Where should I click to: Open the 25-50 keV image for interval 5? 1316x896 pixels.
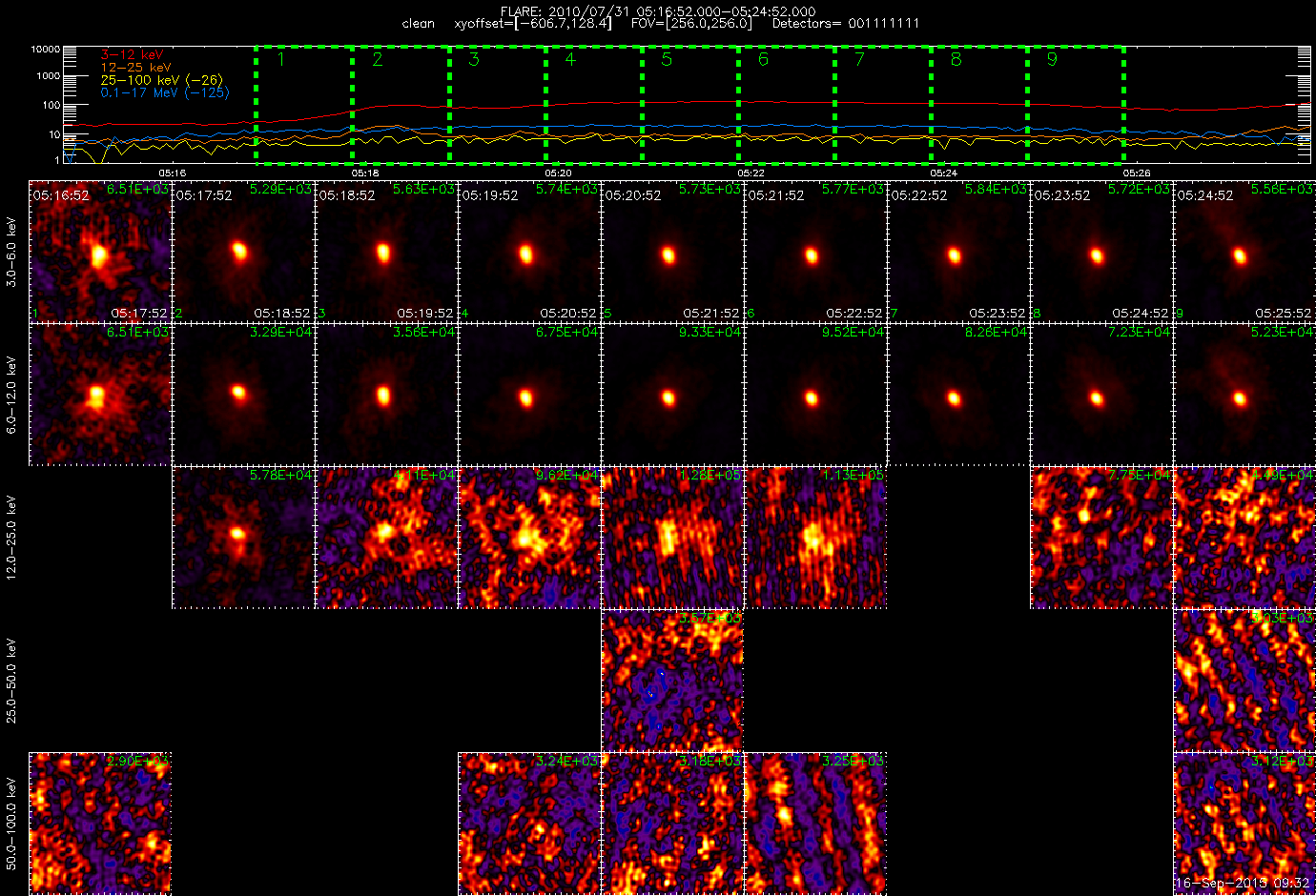[672, 681]
